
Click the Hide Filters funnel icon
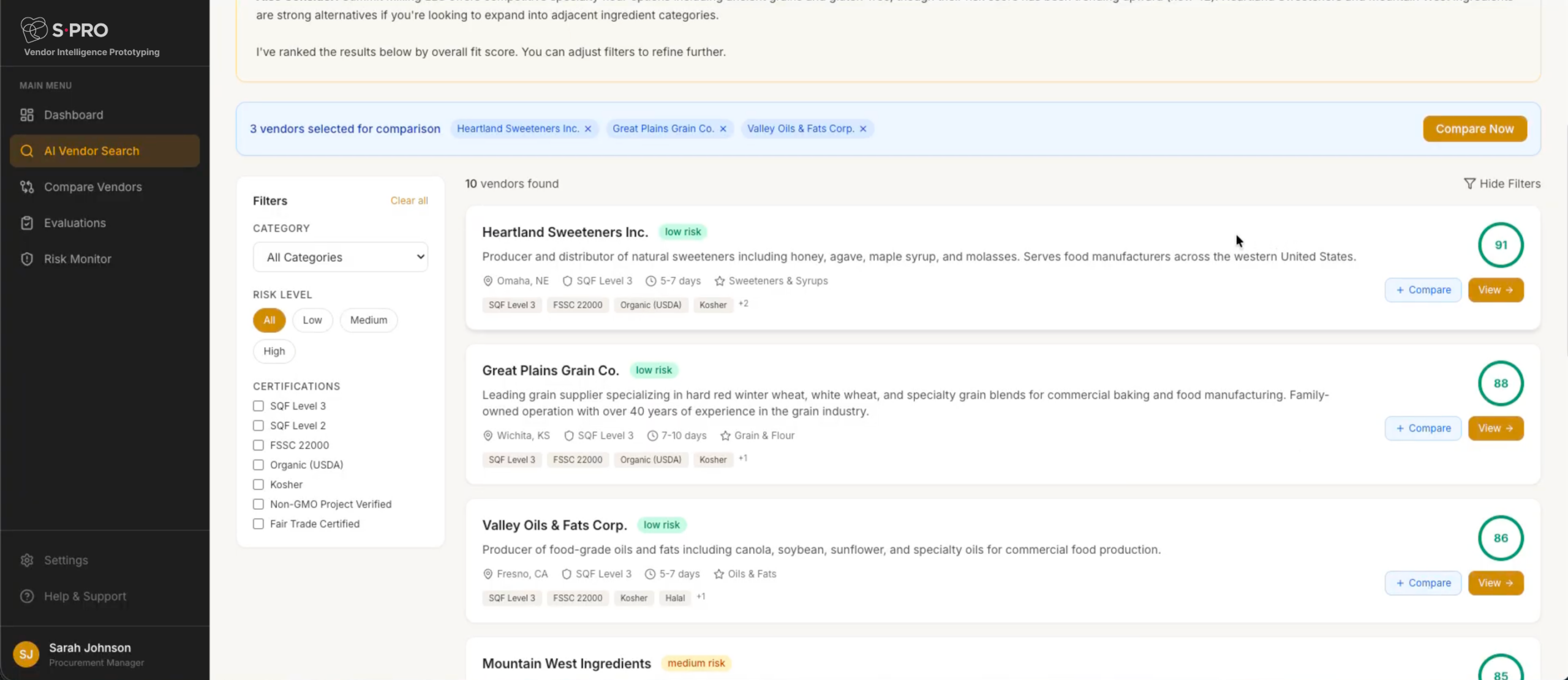click(1469, 184)
